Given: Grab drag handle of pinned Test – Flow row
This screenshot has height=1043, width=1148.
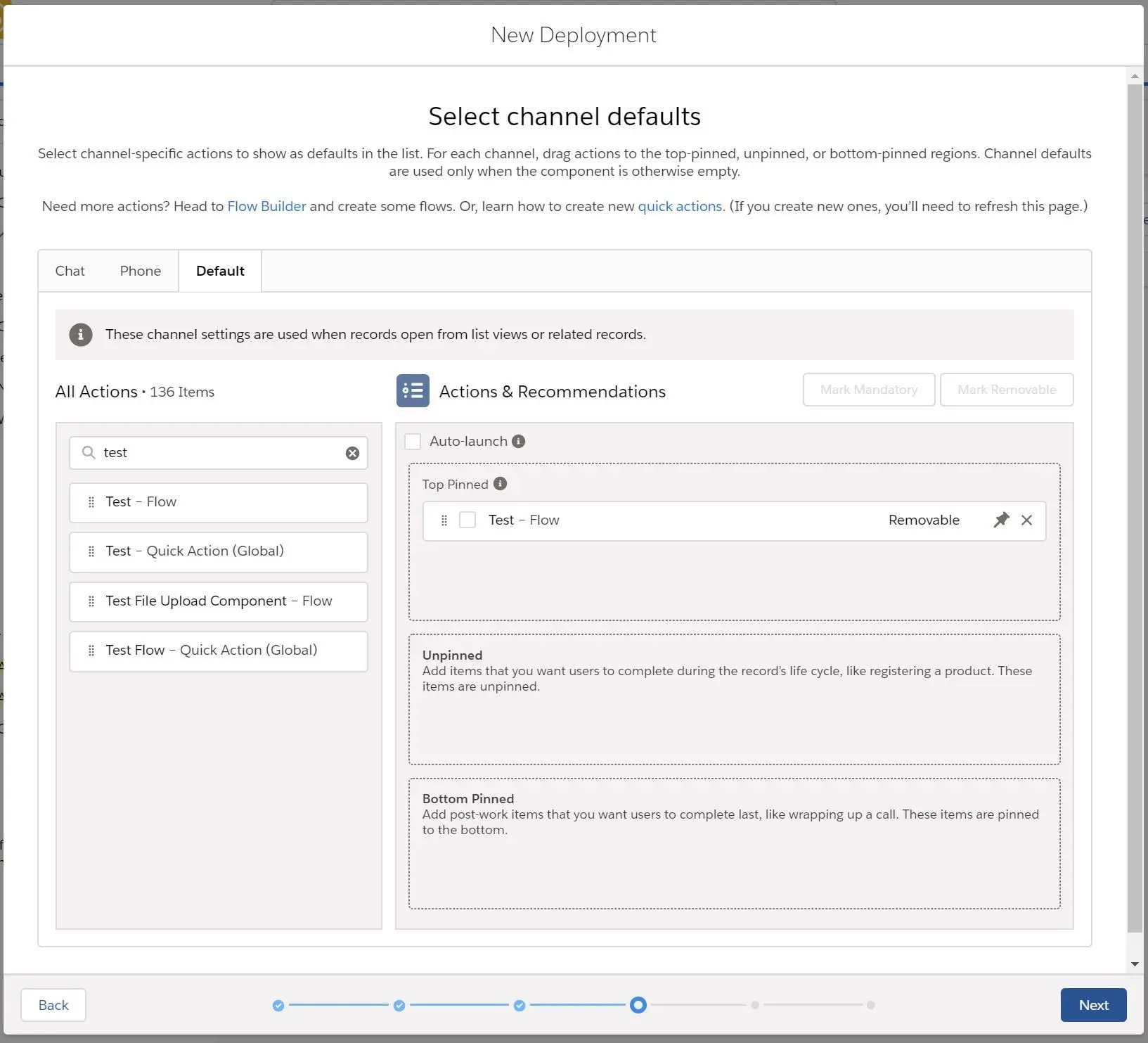Looking at the screenshot, I should (444, 520).
